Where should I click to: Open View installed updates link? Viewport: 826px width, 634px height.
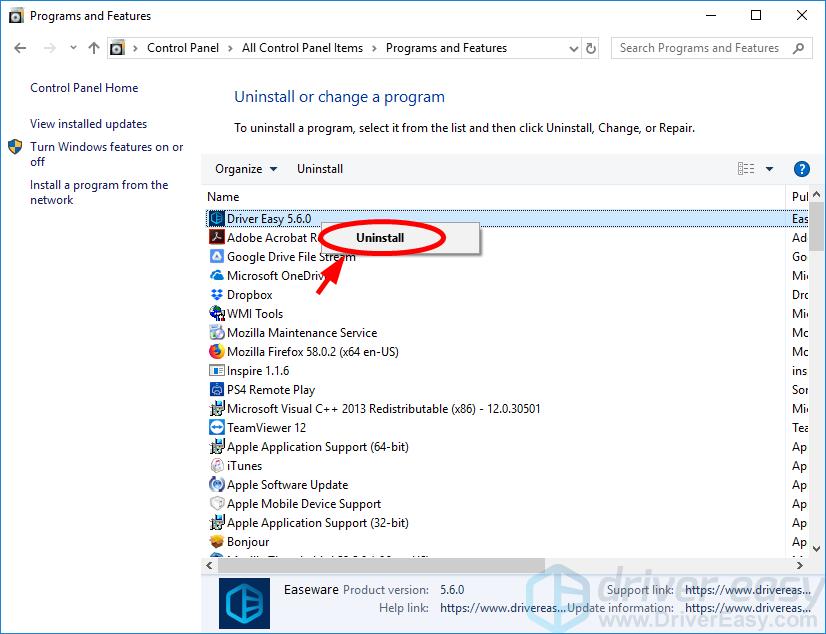[x=88, y=124]
